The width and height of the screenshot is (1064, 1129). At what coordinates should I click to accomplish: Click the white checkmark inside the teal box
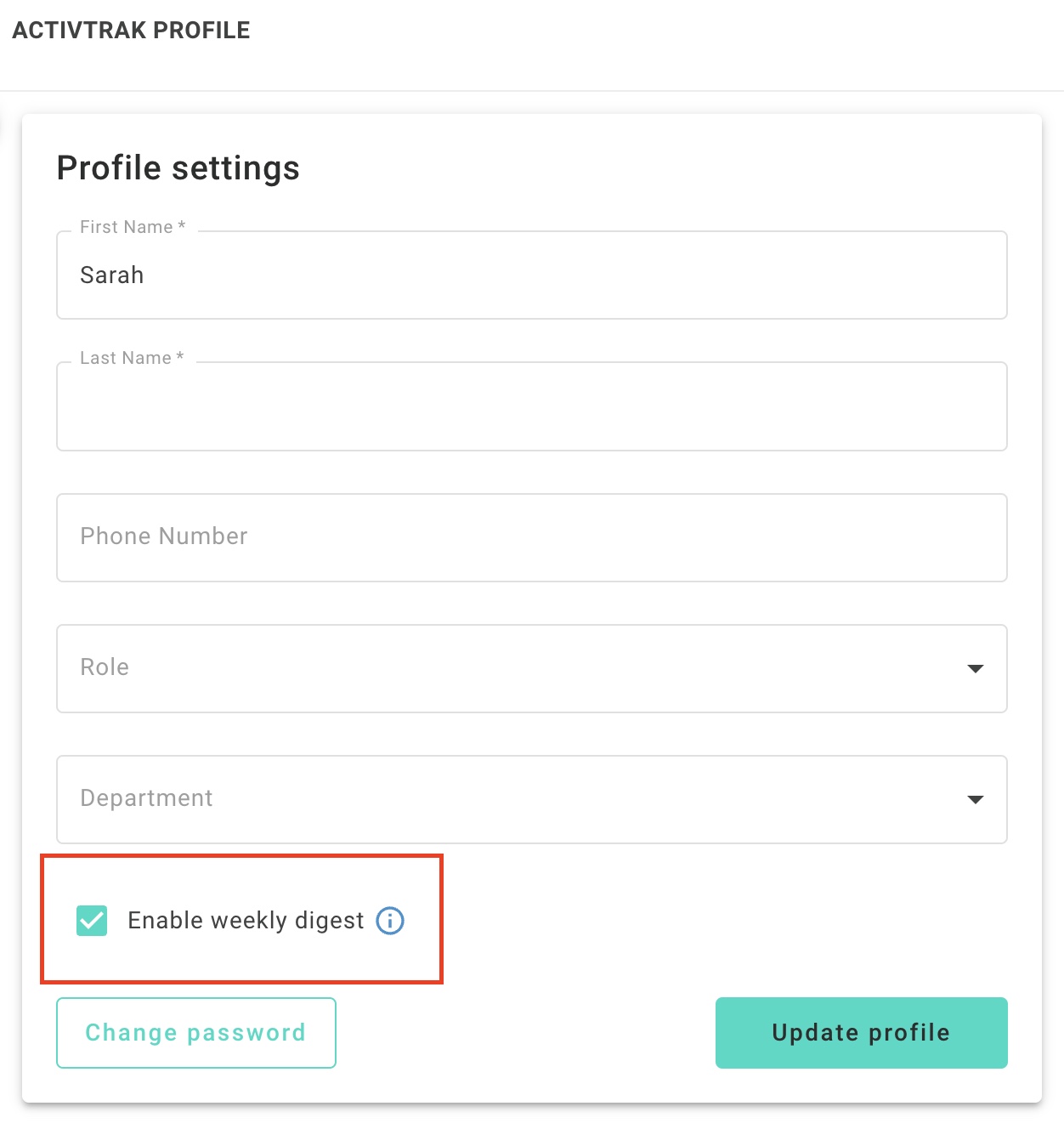click(92, 921)
